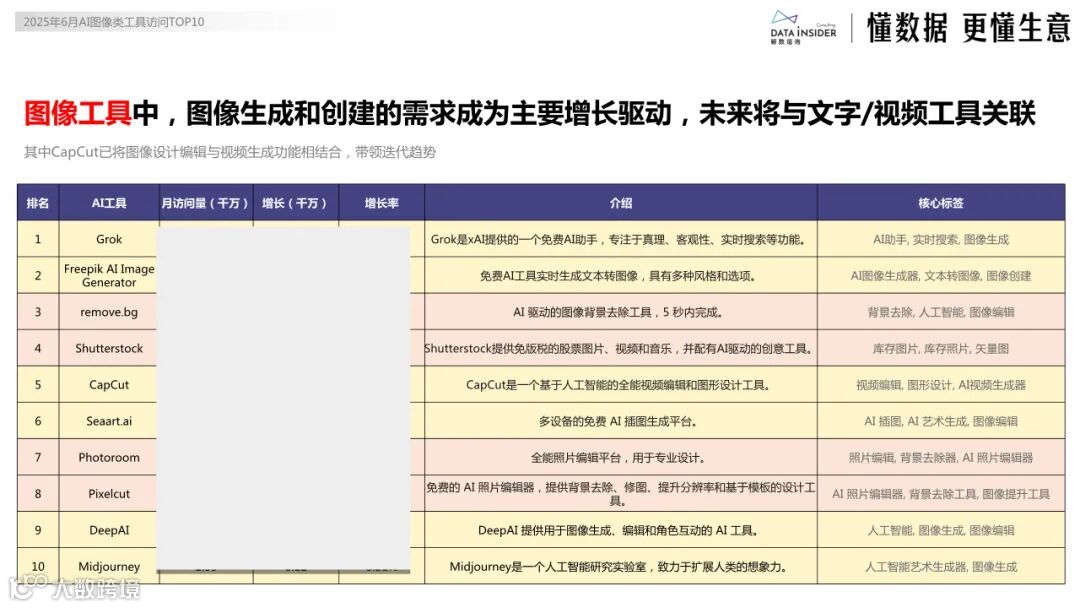Image resolution: width=1080 pixels, height=608 pixels.
Task: Select the 'Freepik AI Image Generator' cell
Action: click(109, 275)
